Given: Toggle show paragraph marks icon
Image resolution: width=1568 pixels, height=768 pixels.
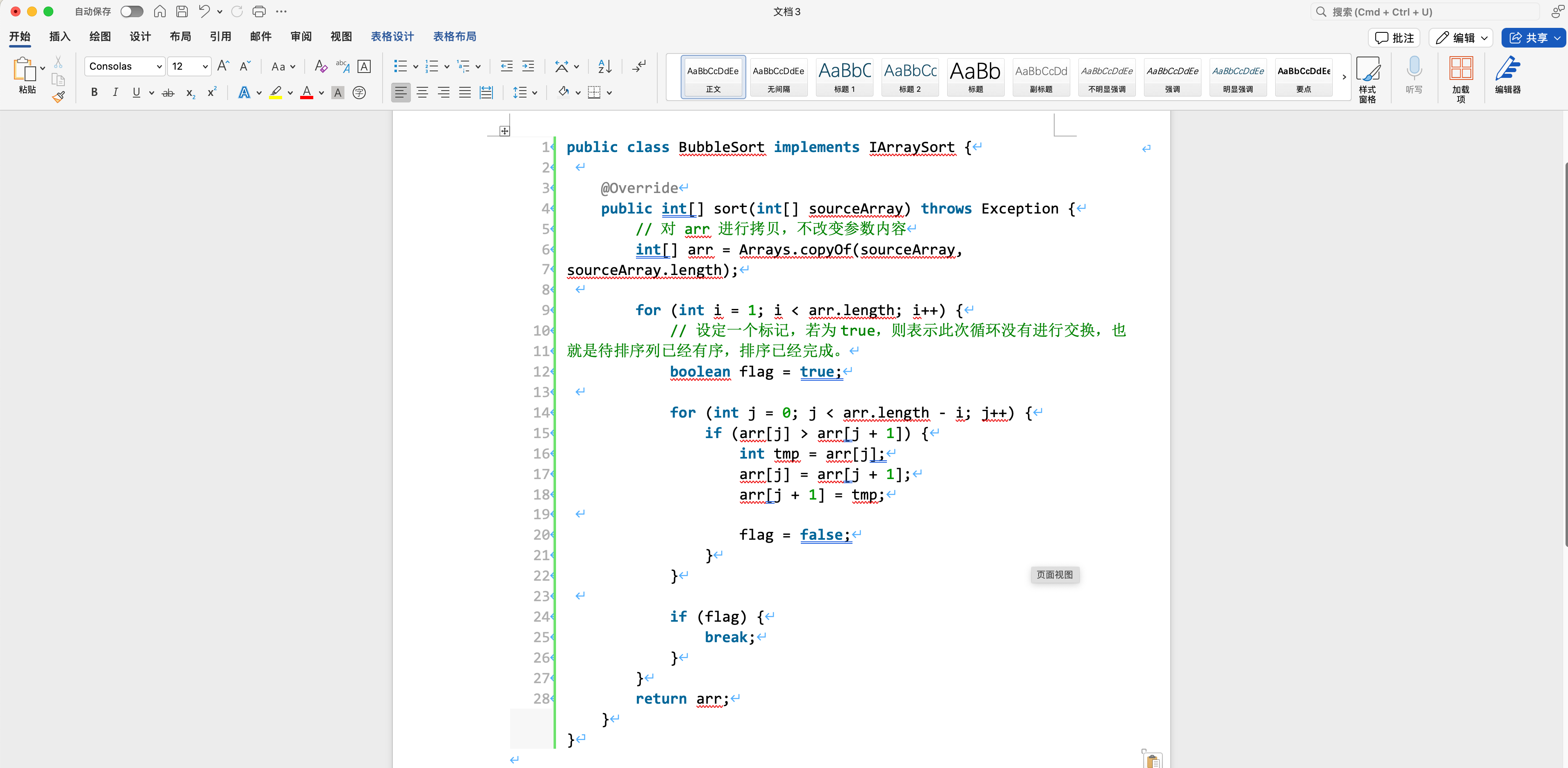Looking at the screenshot, I should coord(638,66).
